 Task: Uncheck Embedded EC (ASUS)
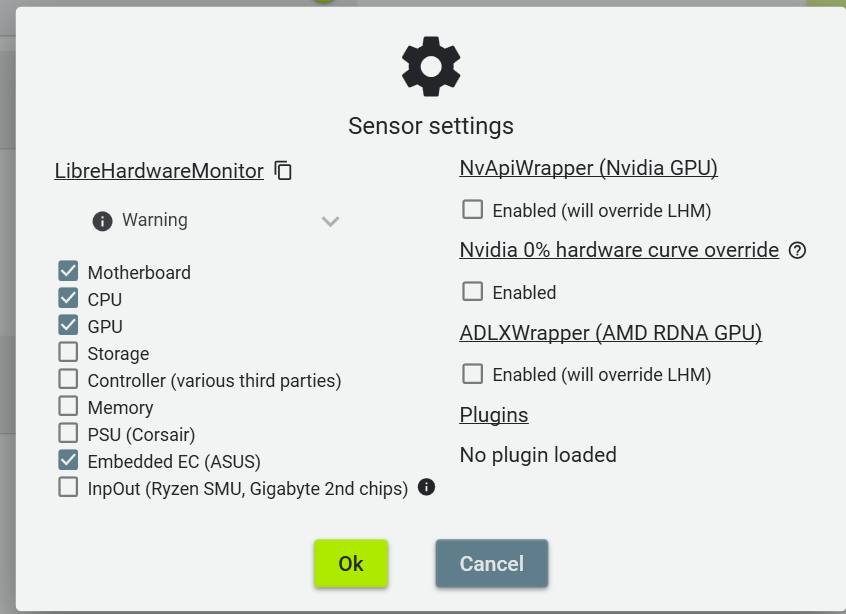[x=68, y=460]
